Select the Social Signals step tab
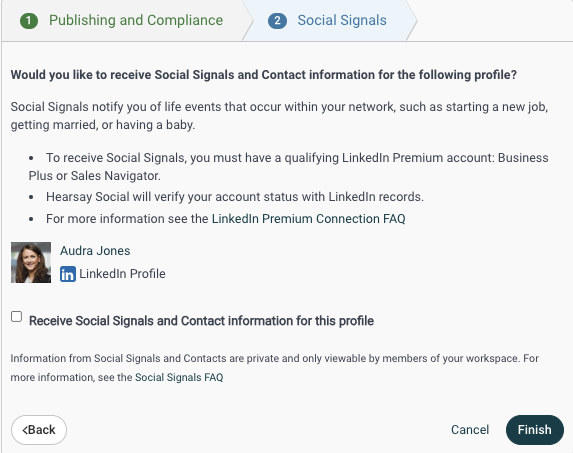Image resolution: width=573 pixels, height=453 pixels. 342,20
